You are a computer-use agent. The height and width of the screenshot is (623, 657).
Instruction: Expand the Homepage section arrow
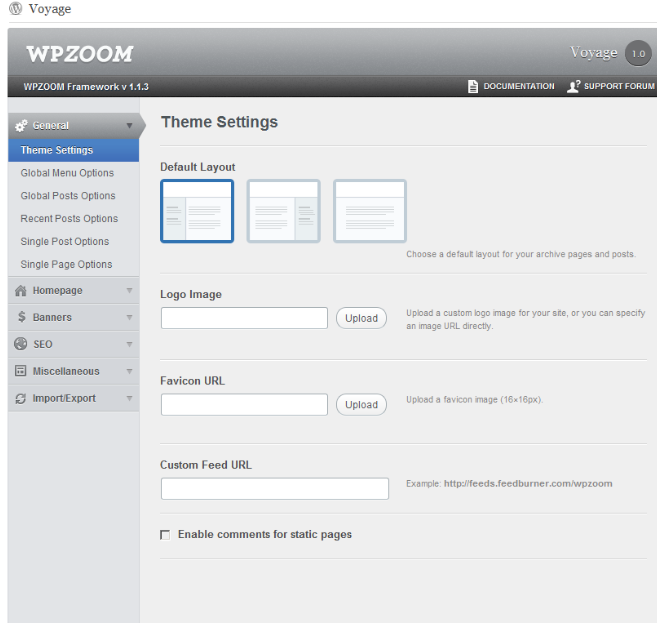(129, 290)
